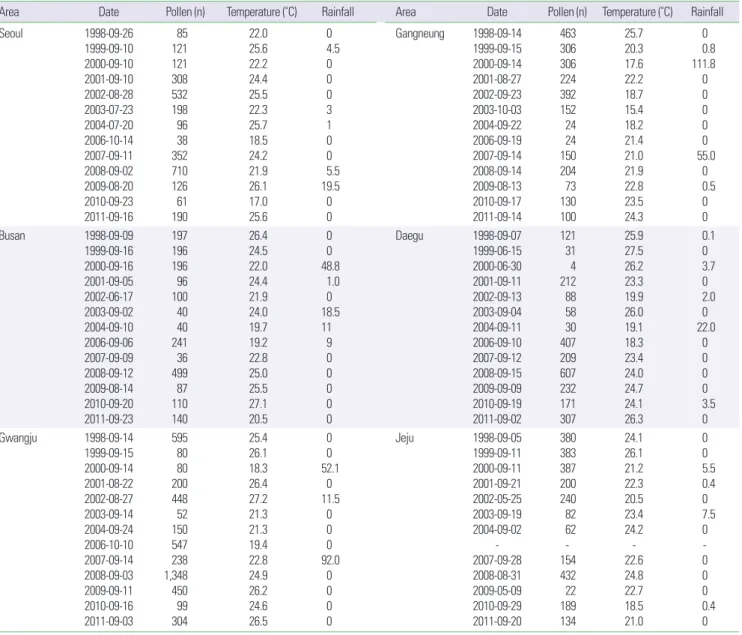The image size is (742, 635).
Task: Select date 2002-05-25
Action: click(x=497, y=499)
